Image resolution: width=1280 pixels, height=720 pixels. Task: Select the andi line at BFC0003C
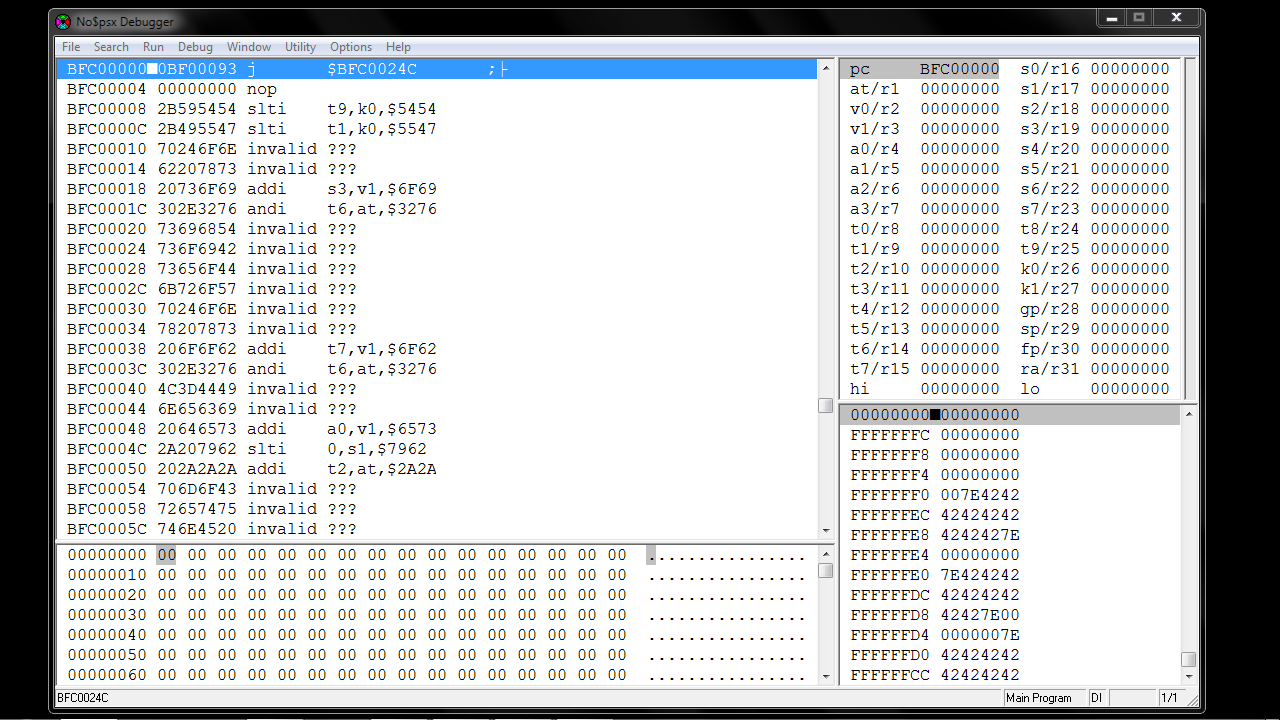coord(436,369)
